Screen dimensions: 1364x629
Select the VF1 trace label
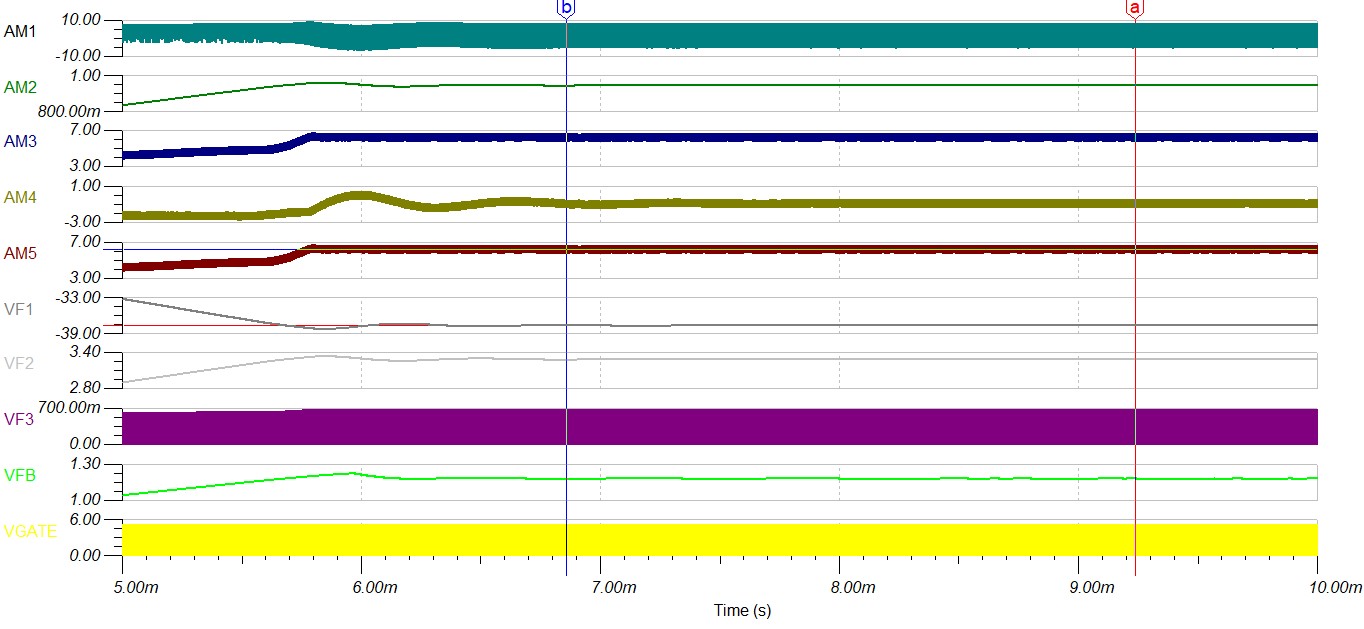[x=19, y=309]
